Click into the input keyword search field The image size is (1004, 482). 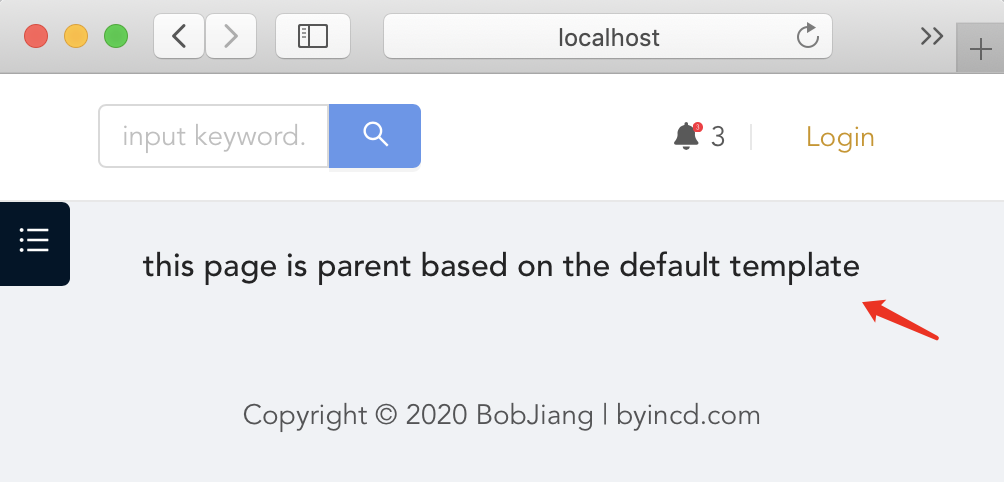click(x=214, y=136)
